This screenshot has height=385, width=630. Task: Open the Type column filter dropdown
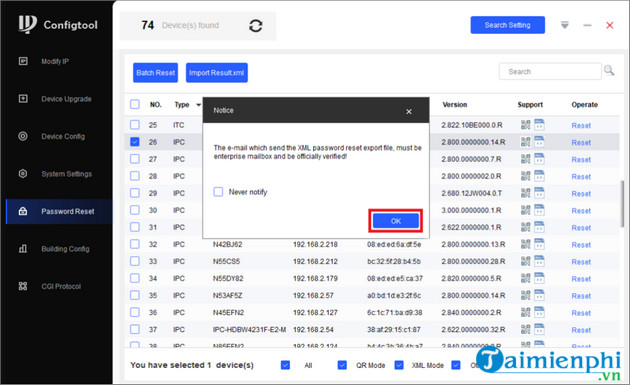[198, 105]
